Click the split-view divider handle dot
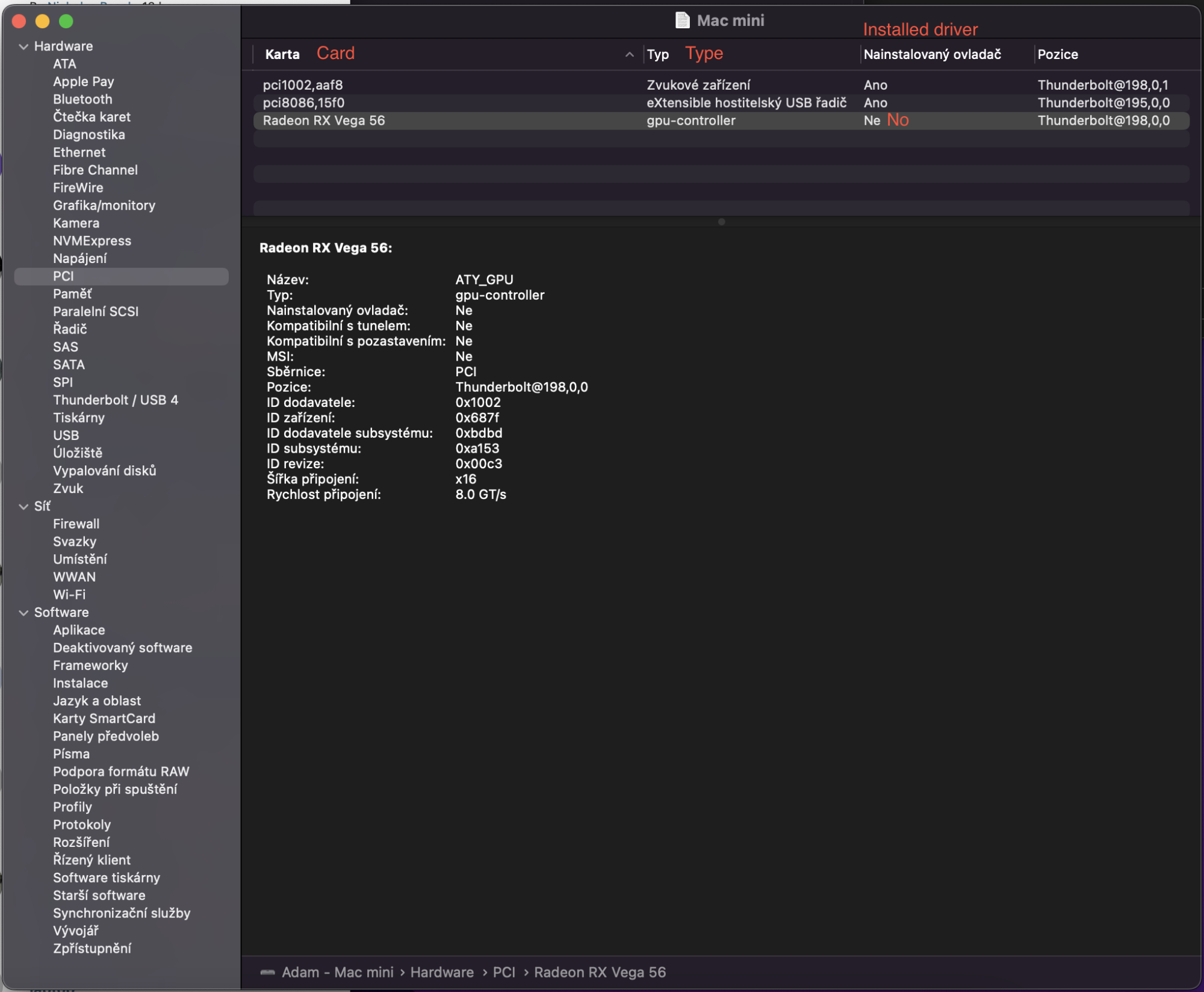Screen dimensions: 1204x992 721,222
